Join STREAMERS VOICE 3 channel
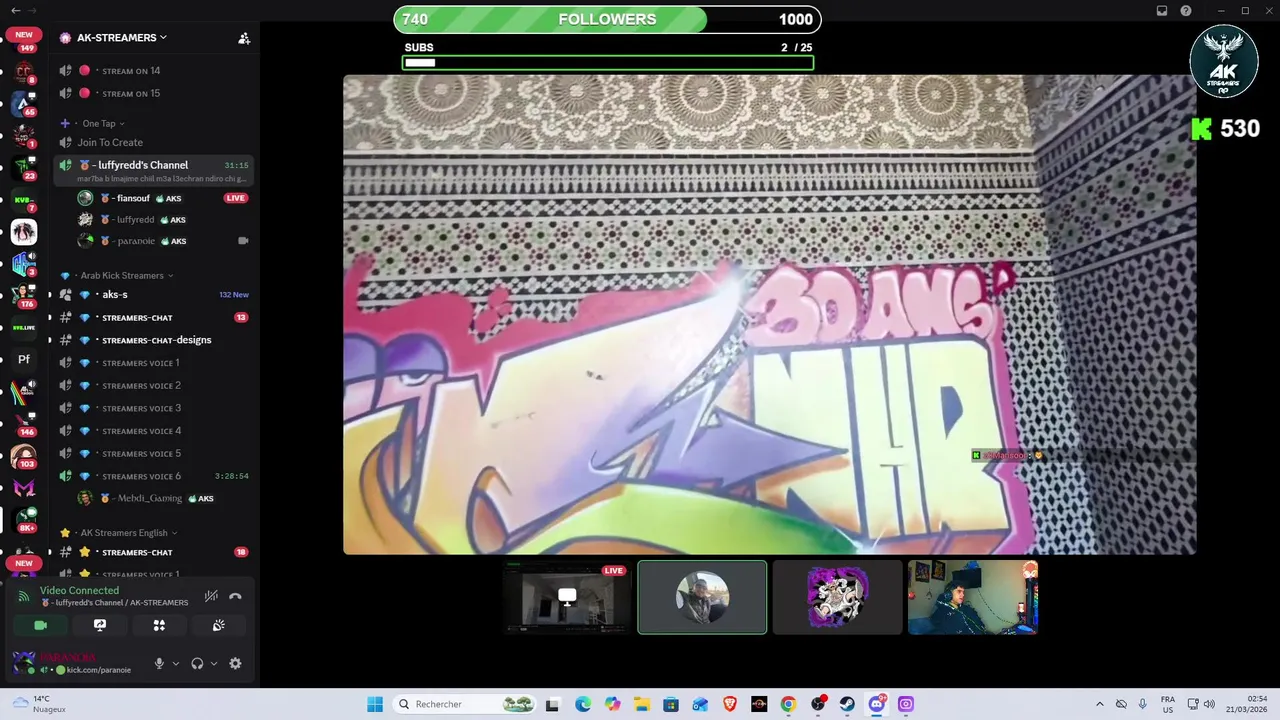Viewport: 1280px width, 720px height. tap(154, 408)
